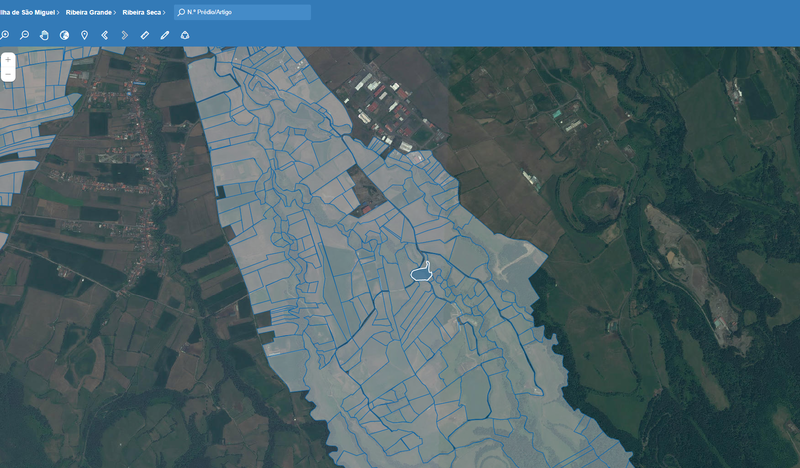800x468 pixels.
Task: Expand the chevron after Ribeira Seca
Action: point(165,12)
